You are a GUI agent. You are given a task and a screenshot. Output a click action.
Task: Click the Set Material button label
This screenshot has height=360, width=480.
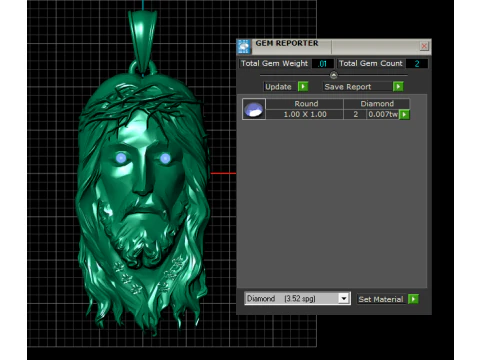[381, 299]
